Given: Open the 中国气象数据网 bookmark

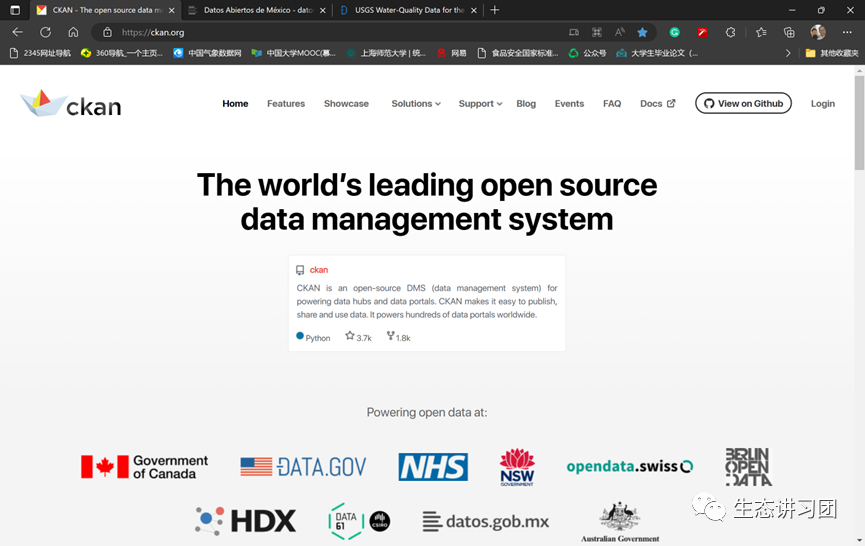Looking at the screenshot, I should [x=207, y=53].
